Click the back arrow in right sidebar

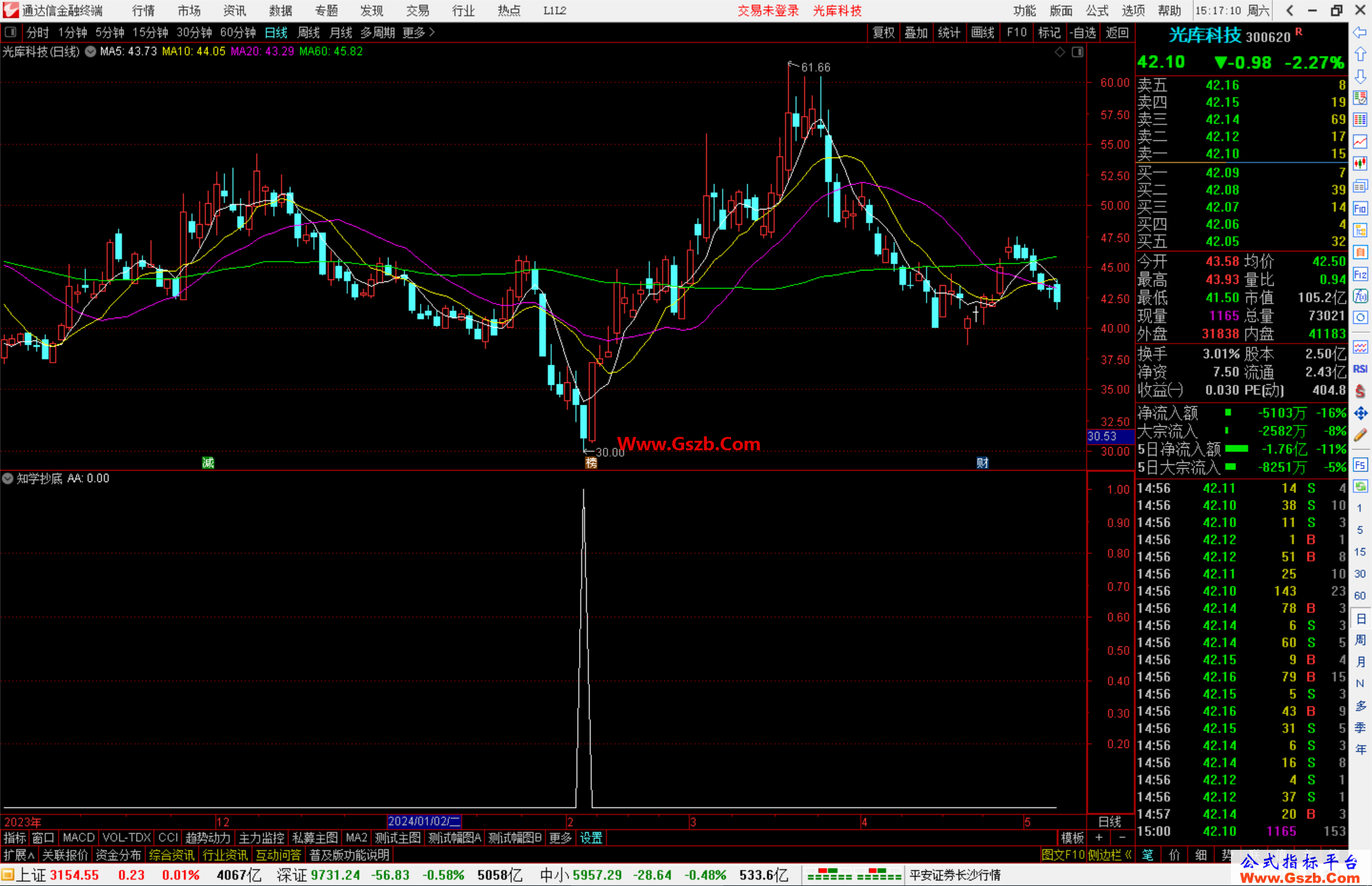[1360, 32]
